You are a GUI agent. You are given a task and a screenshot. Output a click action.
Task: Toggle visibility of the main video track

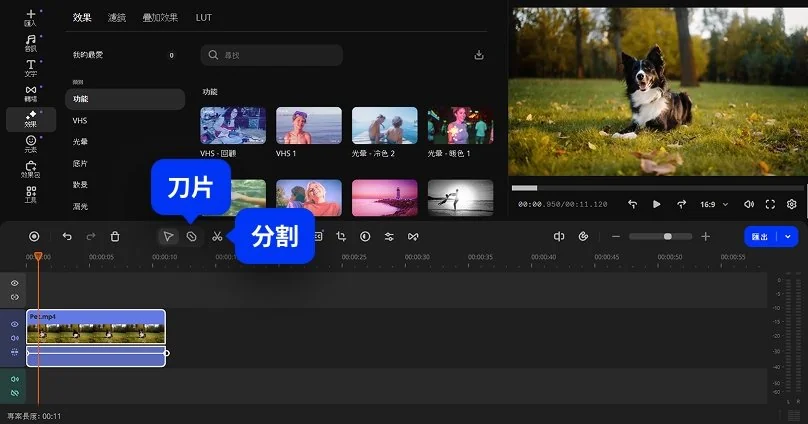[x=14, y=325]
